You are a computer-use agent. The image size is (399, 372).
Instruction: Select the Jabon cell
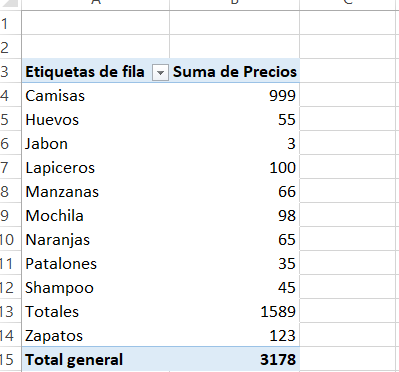[x=96, y=143]
